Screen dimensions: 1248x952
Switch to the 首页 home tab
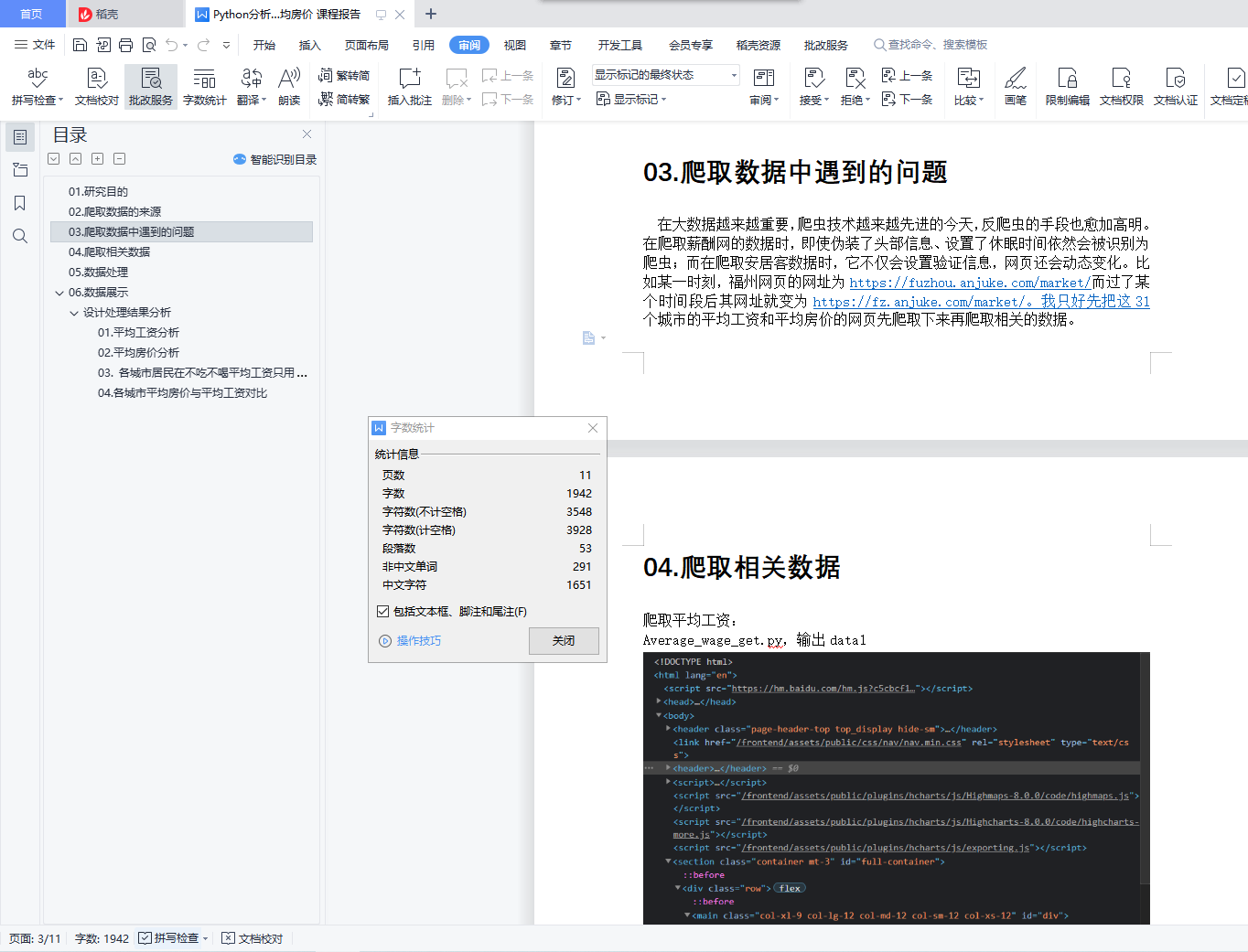pyautogui.click(x=32, y=14)
